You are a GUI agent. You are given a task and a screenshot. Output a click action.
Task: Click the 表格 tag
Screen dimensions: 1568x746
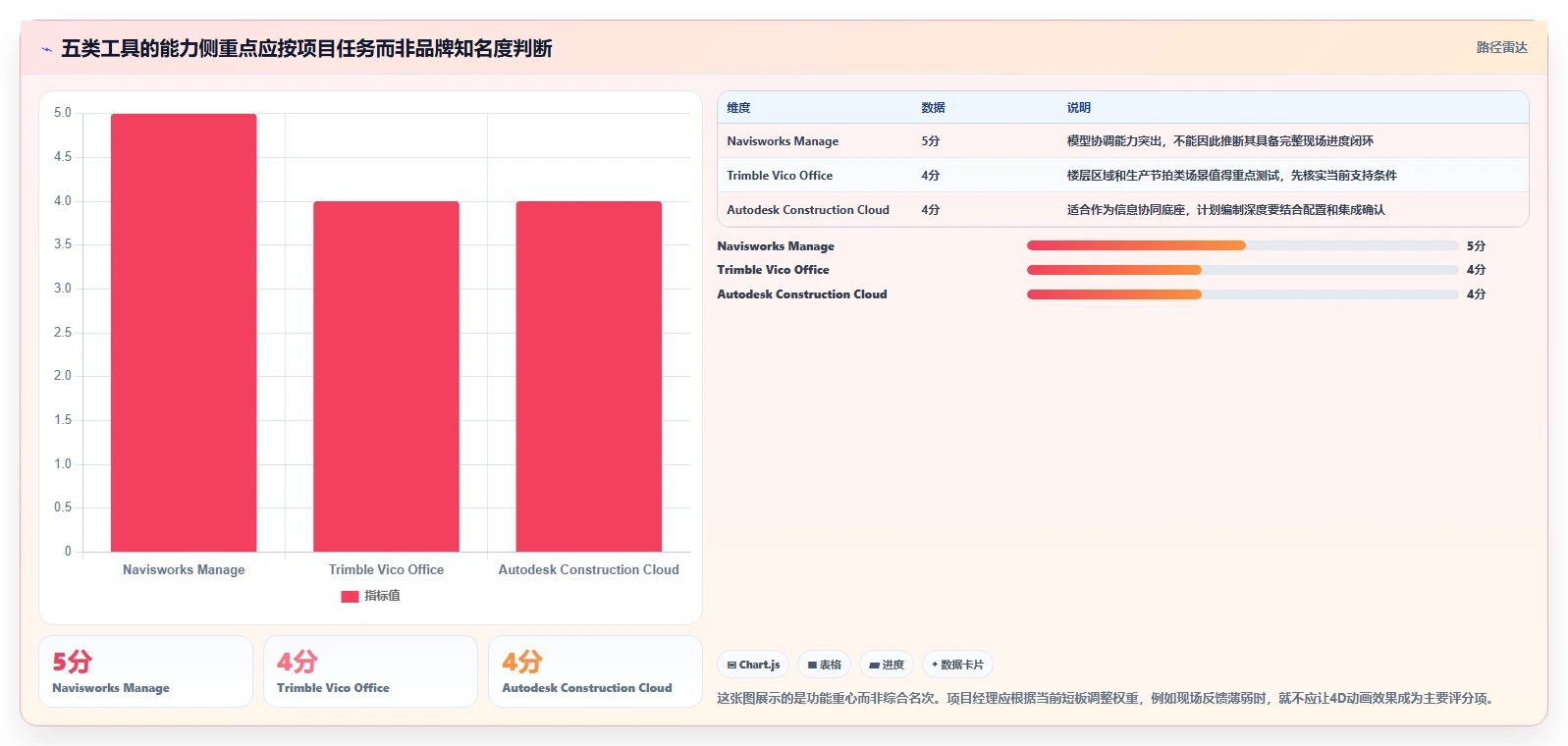825,665
